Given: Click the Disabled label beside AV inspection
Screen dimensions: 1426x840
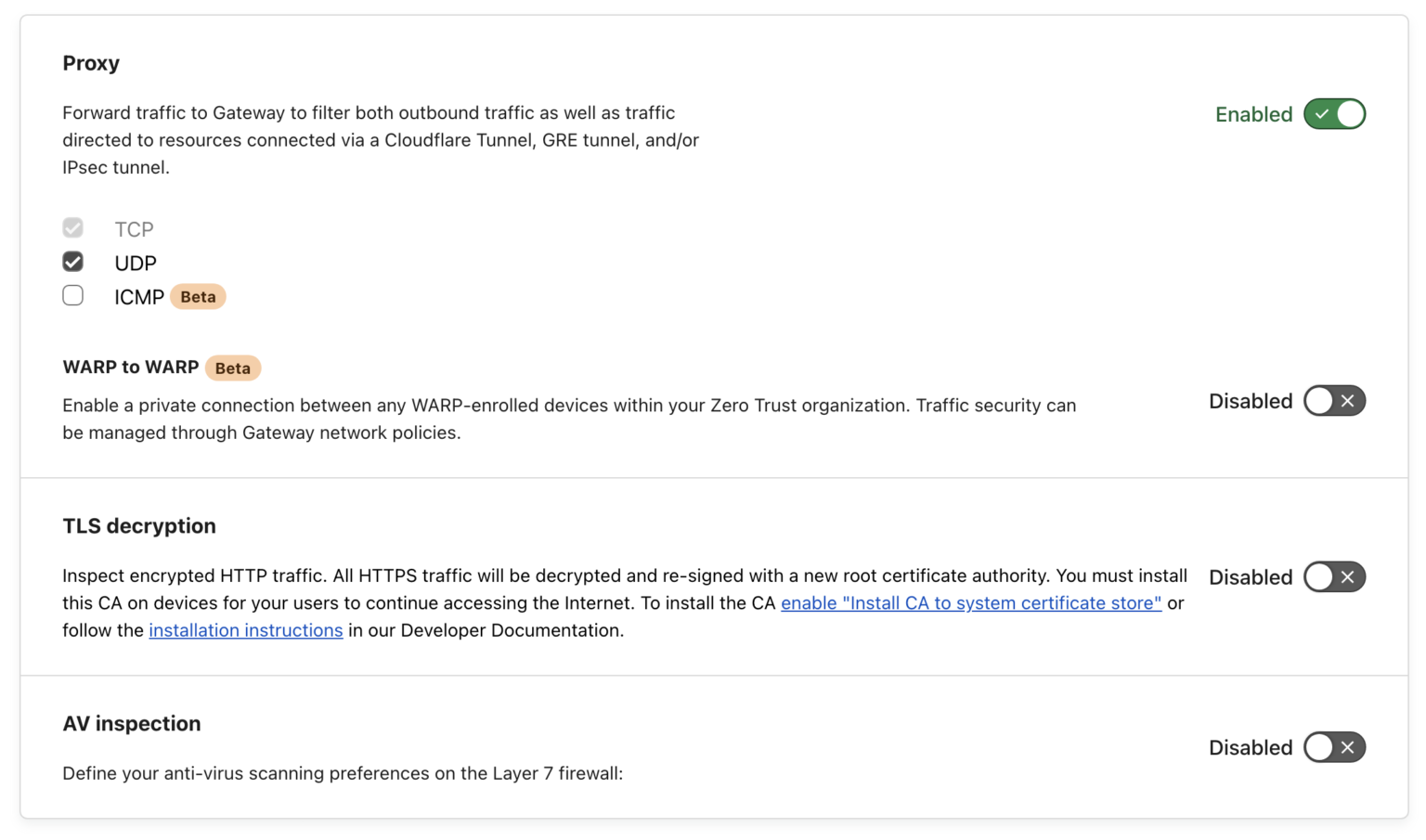Looking at the screenshot, I should tap(1251, 747).
